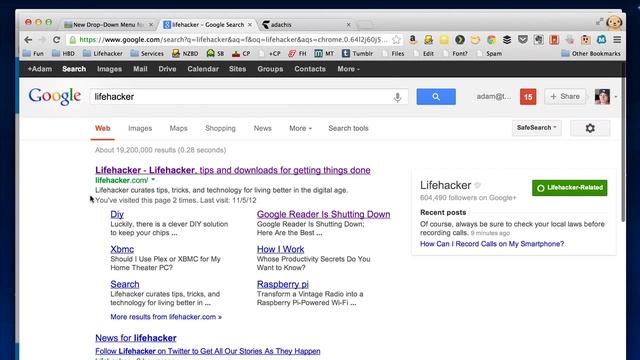Open the Chrome menu hamburger icon
Viewport: 640px width, 360px height.
click(x=617, y=40)
